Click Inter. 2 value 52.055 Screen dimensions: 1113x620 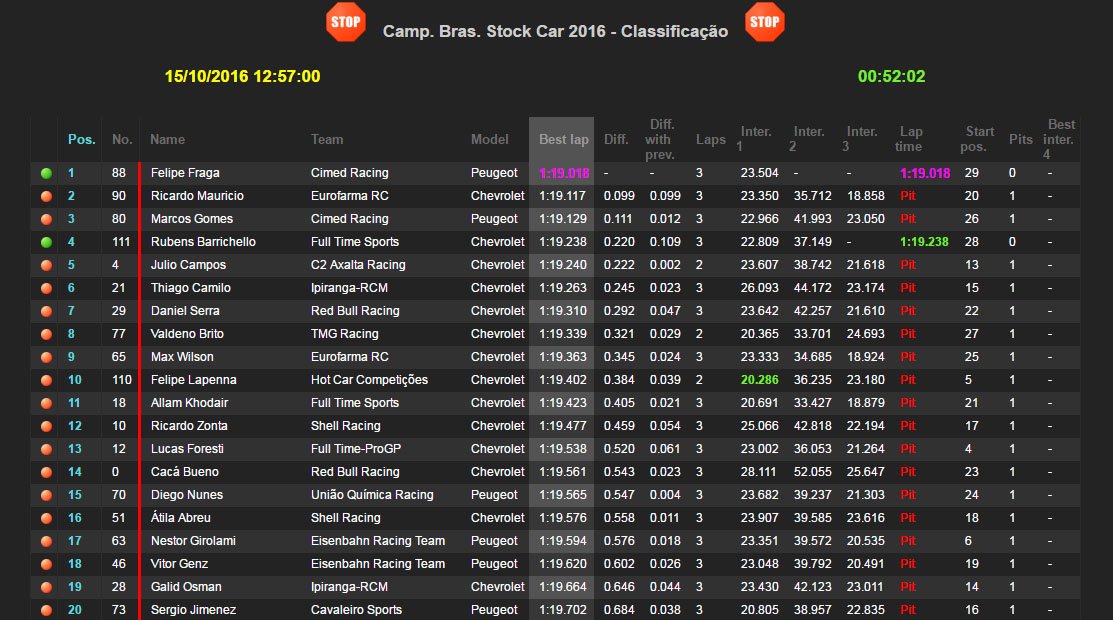[813, 472]
